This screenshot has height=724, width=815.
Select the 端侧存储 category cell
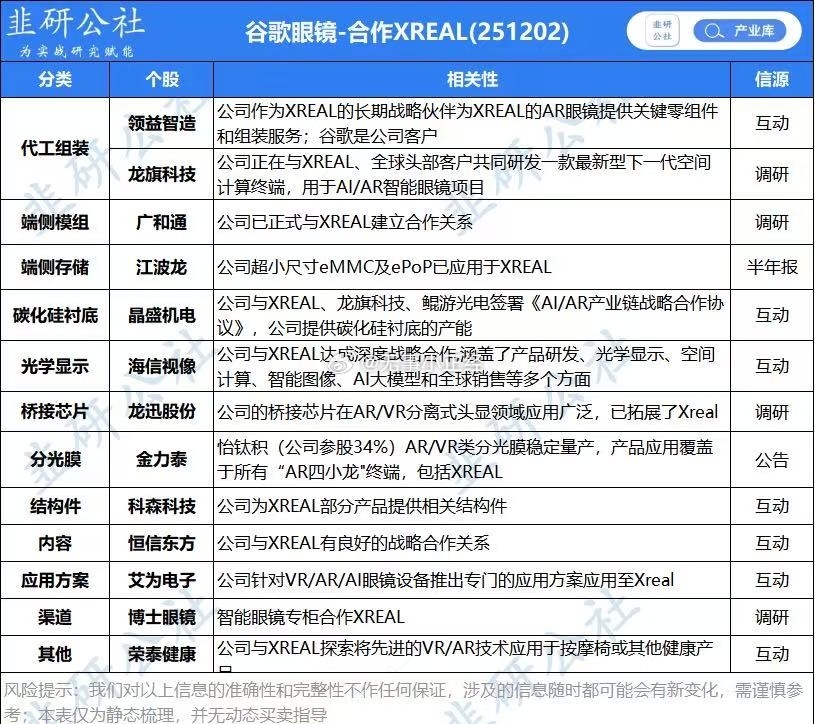point(55,267)
